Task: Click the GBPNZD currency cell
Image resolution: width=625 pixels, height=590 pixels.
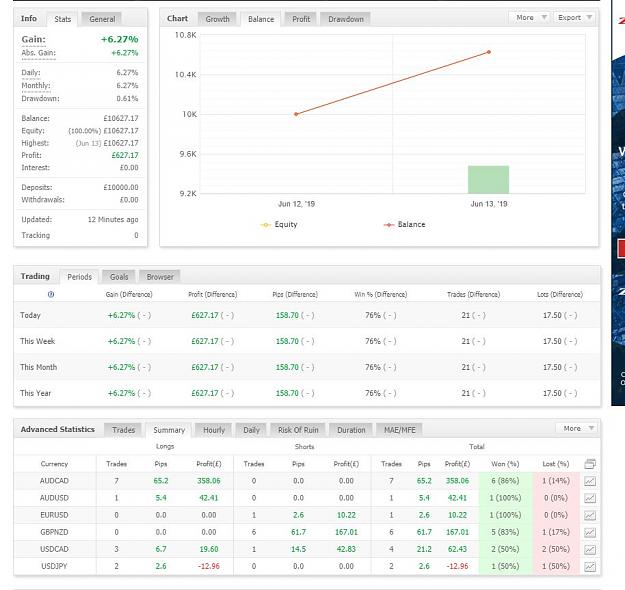Action: click(54, 532)
